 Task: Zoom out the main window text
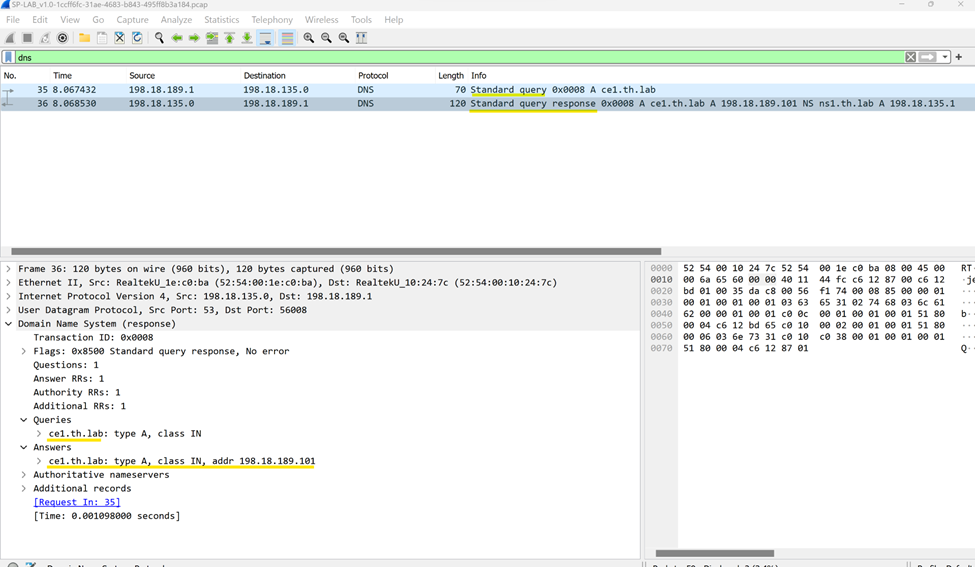[326, 38]
